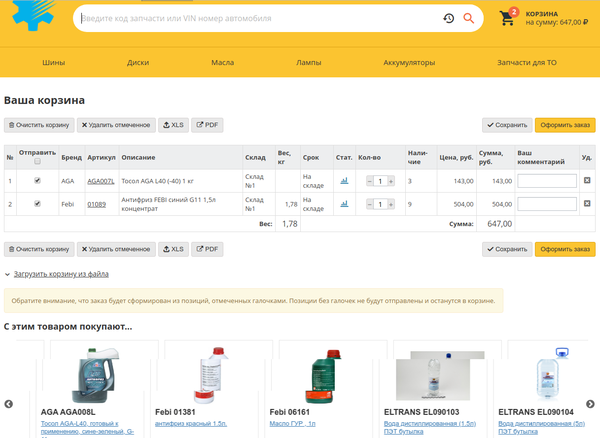The image size is (600, 438).
Task: Remove the Febi row with X icon
Action: tap(587, 204)
